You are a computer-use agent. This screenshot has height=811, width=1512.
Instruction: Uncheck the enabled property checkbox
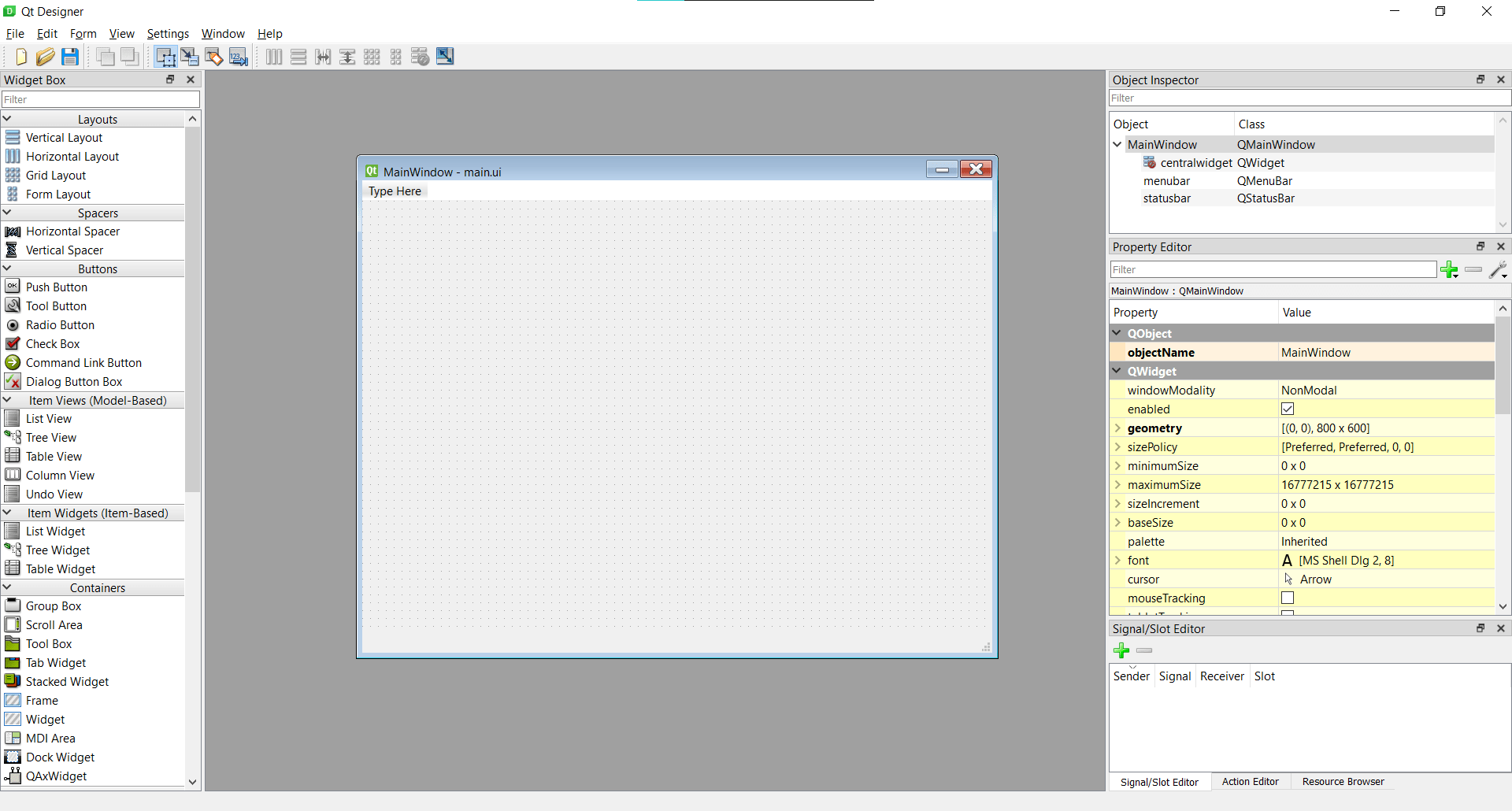pyautogui.click(x=1288, y=409)
